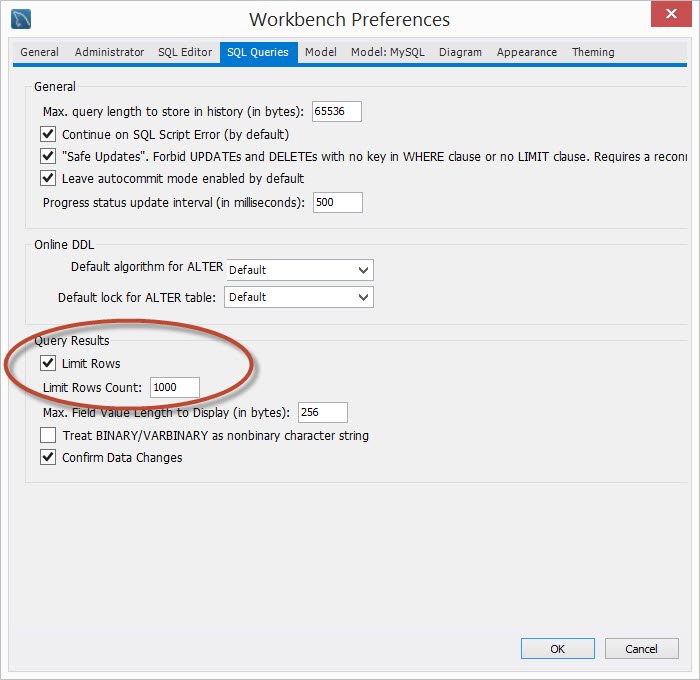Click the MySQL Workbench dolphin icon
Screen dimensions: 700x680
pyautogui.click(x=21, y=19)
